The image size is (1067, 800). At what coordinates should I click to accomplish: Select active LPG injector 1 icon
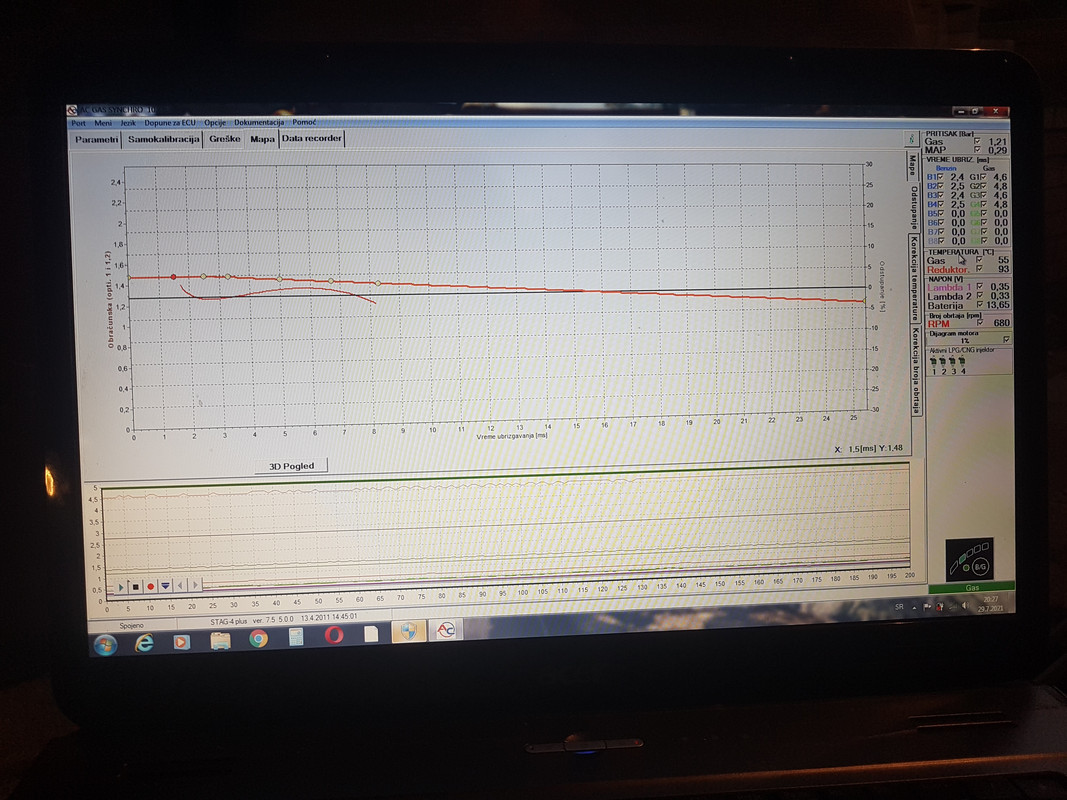(x=934, y=362)
